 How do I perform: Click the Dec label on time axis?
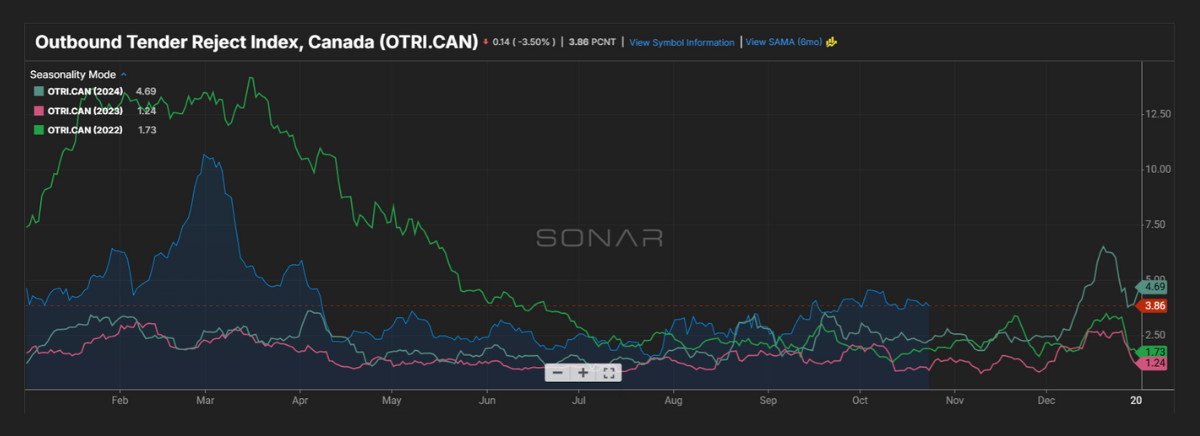point(1045,400)
